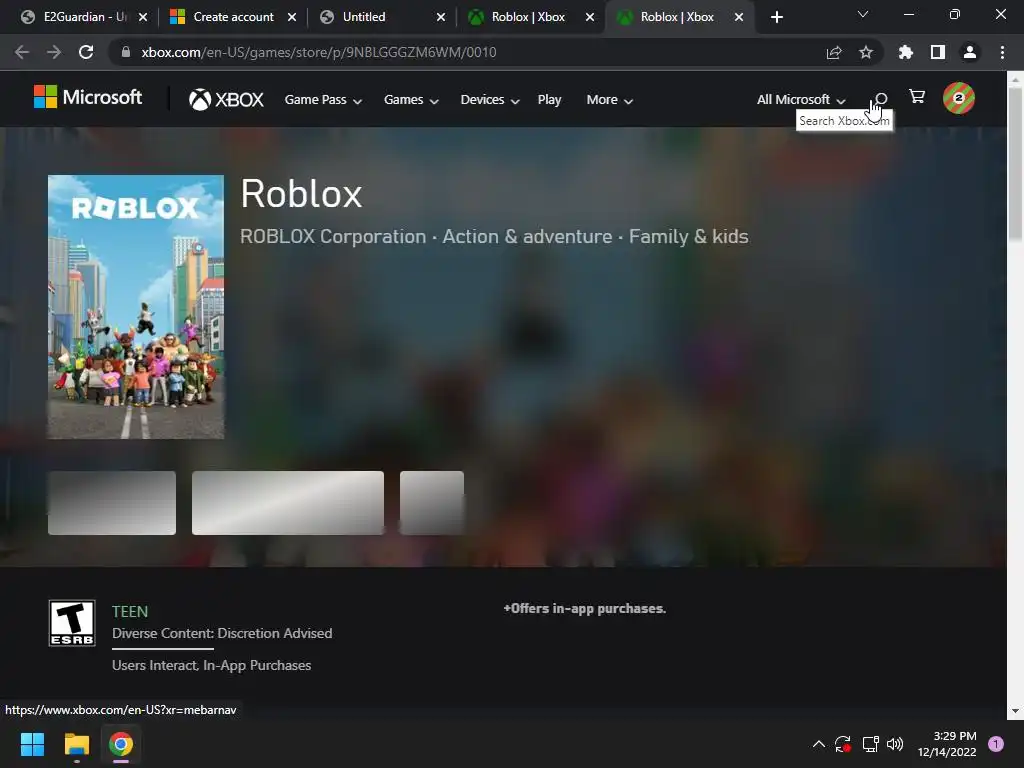Screen dimensions: 1024x768
Task: Open the volume control
Action: pyautogui.click(x=895, y=744)
